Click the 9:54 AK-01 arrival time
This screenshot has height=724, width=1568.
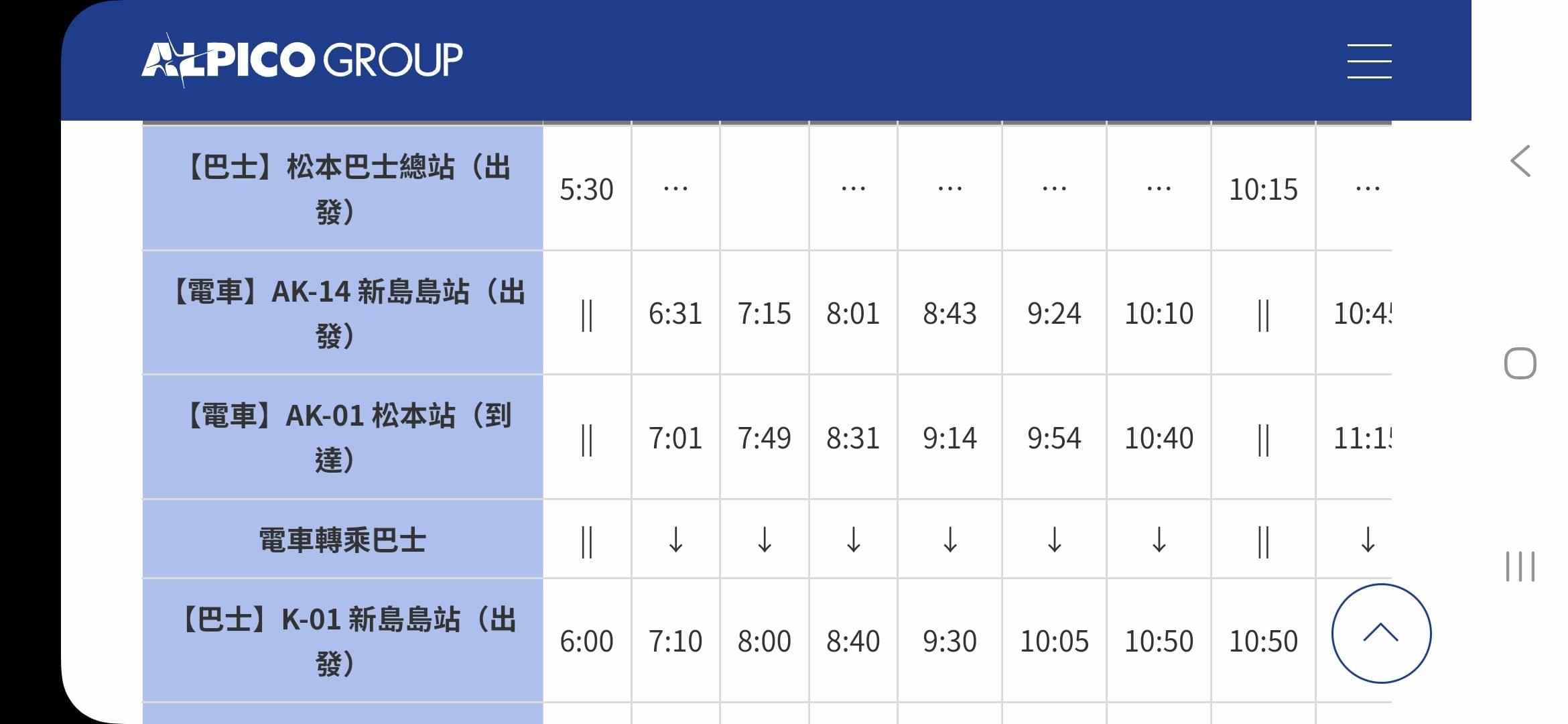1054,438
